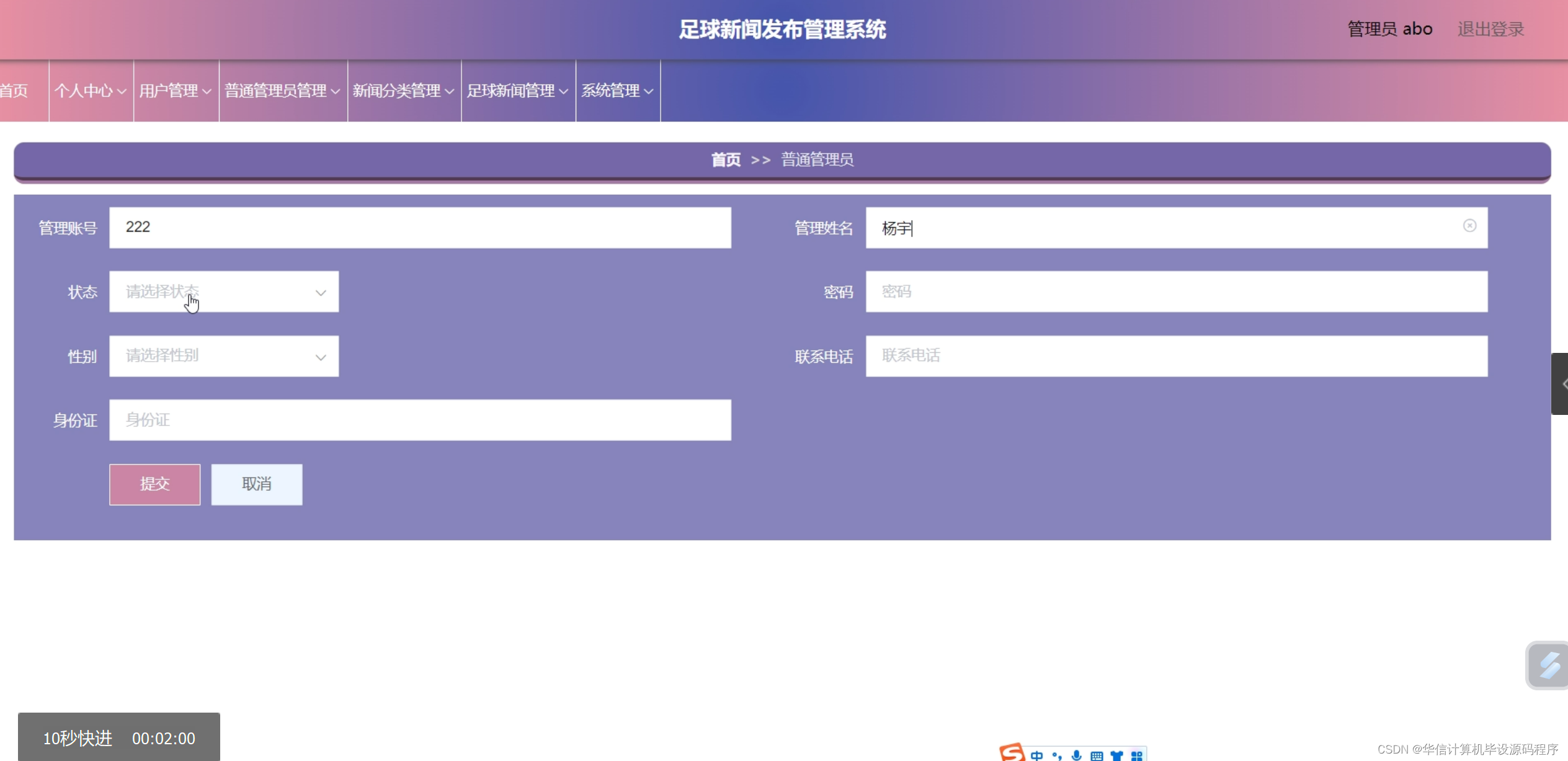
Task: Collapse the right side panel with the arrow
Action: [1562, 383]
